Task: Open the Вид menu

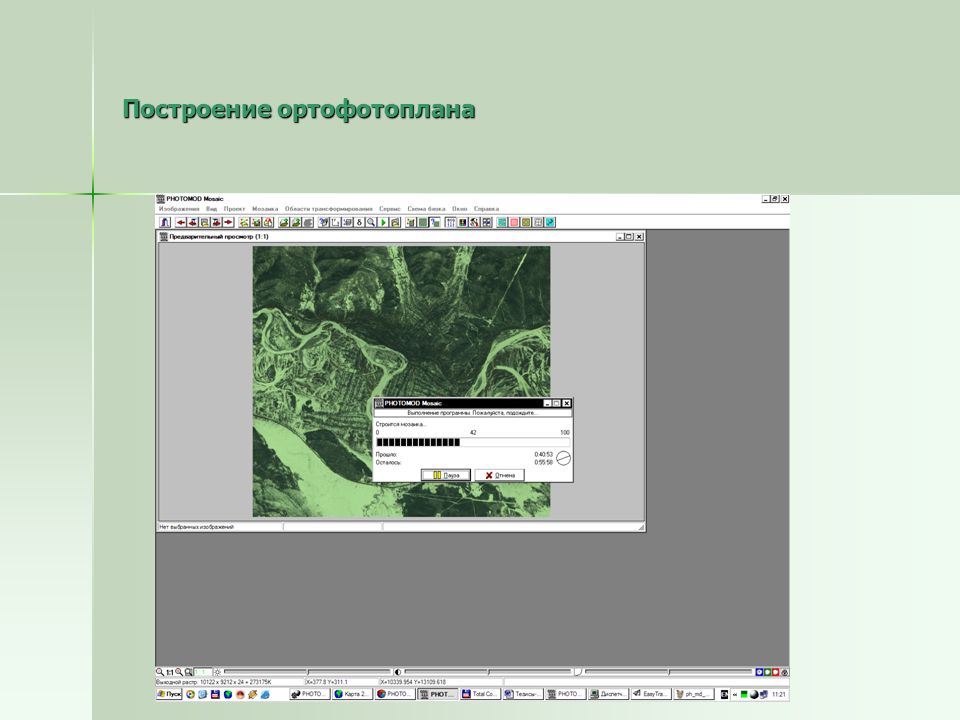Action: pyautogui.click(x=211, y=209)
